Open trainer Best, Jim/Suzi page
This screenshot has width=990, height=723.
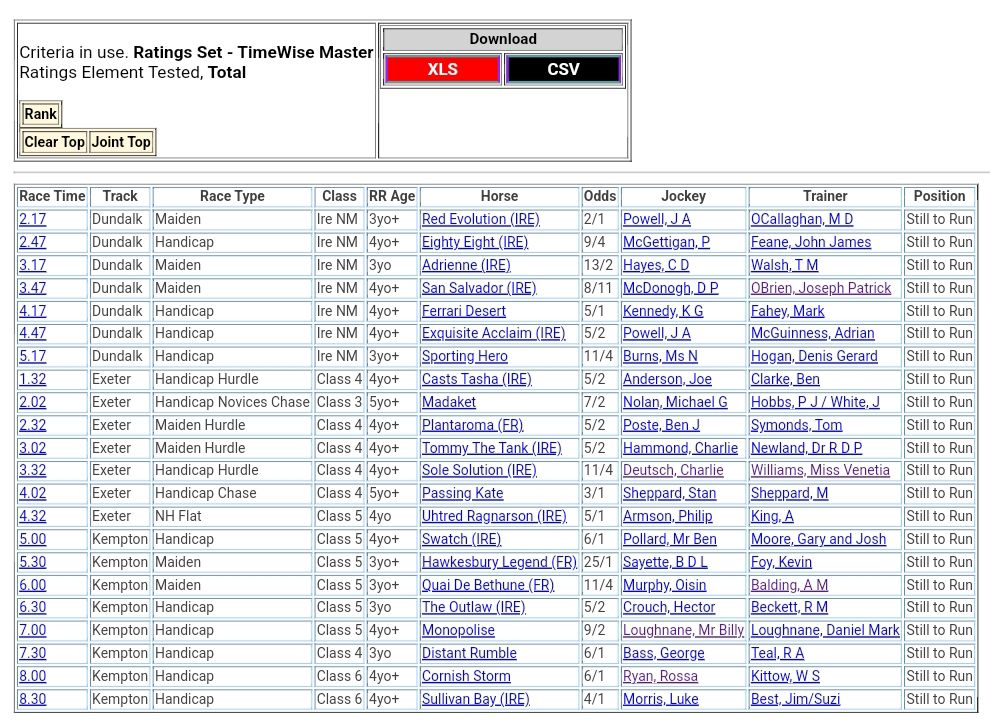point(795,699)
